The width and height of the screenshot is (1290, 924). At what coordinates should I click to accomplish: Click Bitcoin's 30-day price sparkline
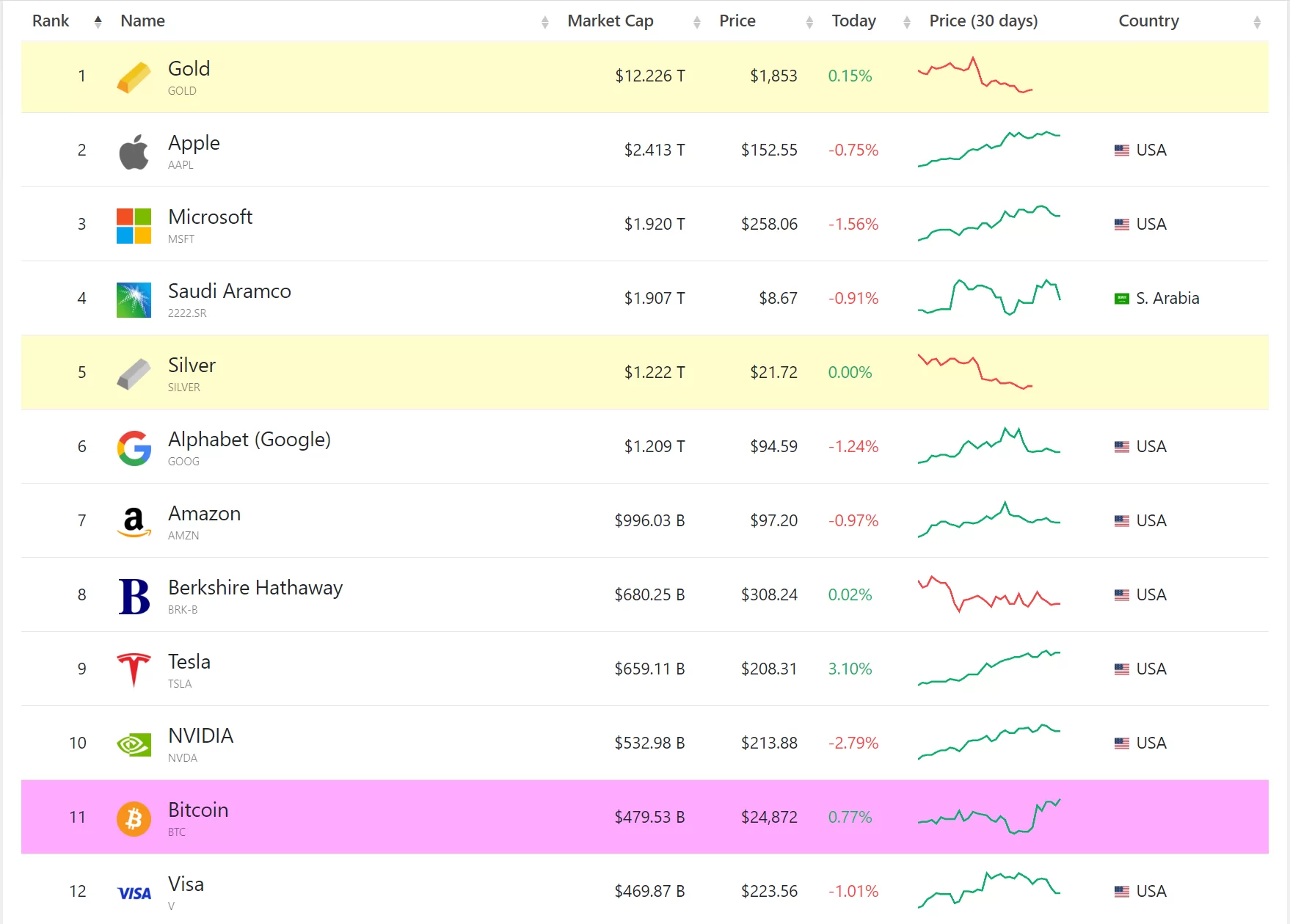coord(988,816)
